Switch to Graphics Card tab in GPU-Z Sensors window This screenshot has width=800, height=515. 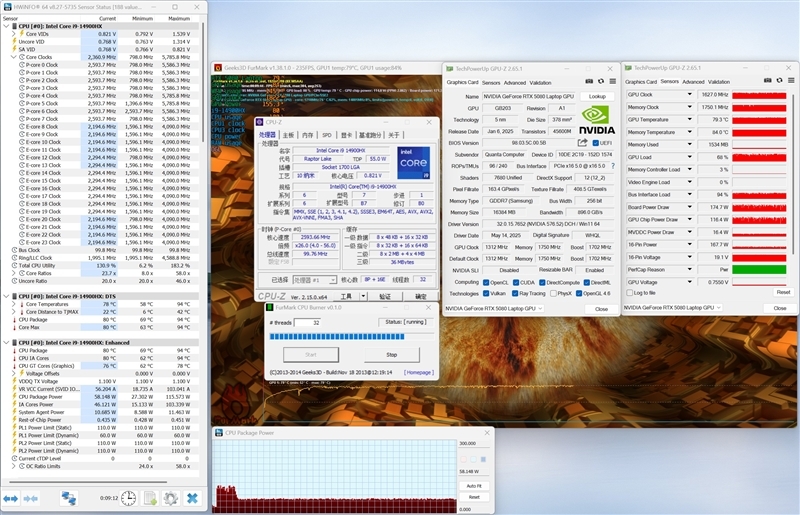pos(641,82)
